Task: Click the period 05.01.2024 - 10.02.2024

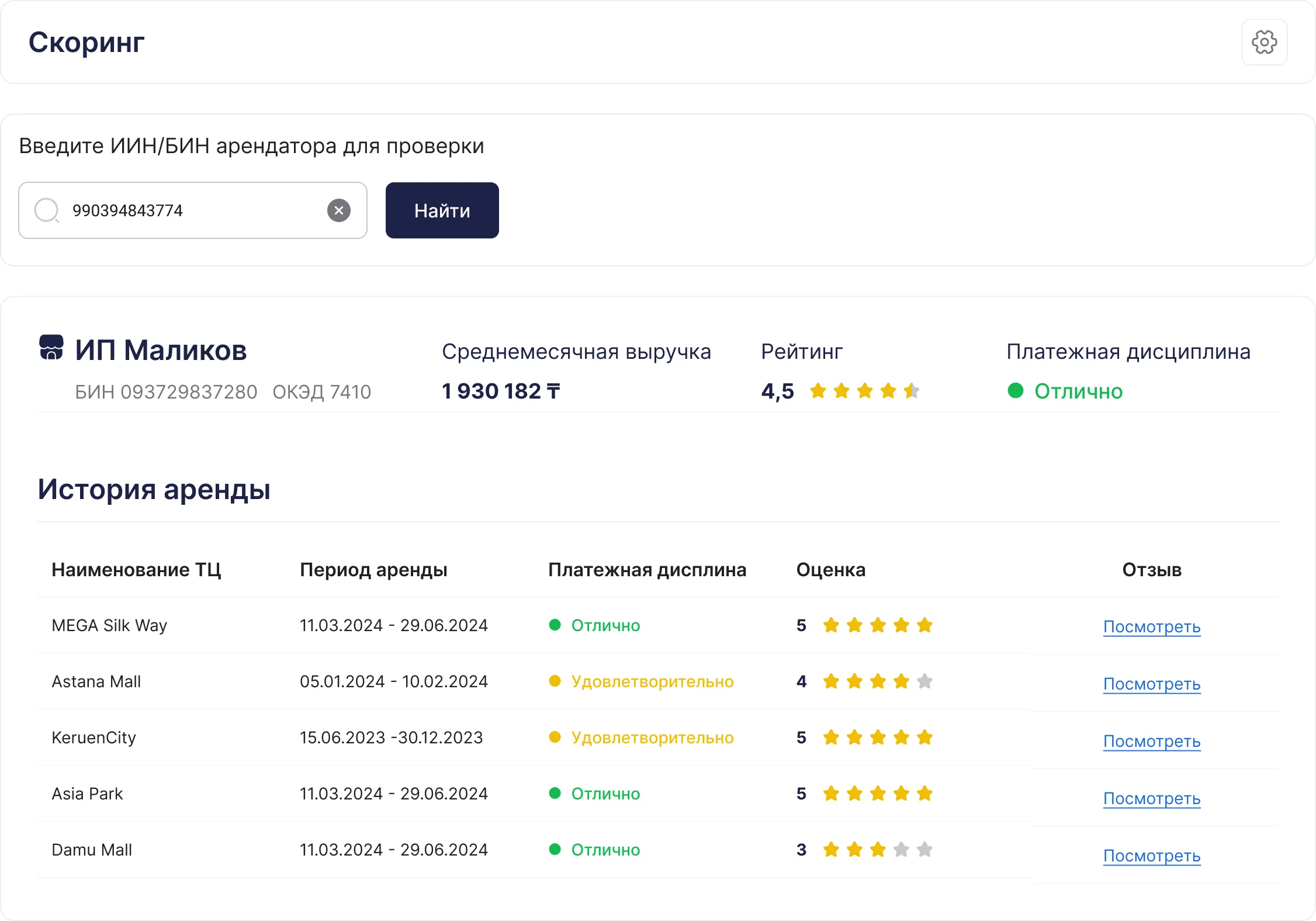Action: [x=394, y=681]
